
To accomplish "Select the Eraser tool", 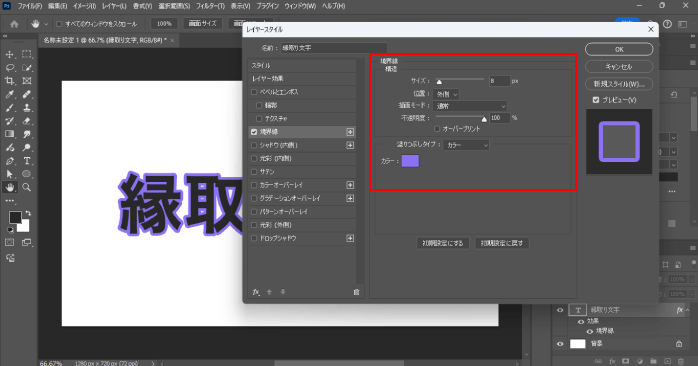I will 27,121.
